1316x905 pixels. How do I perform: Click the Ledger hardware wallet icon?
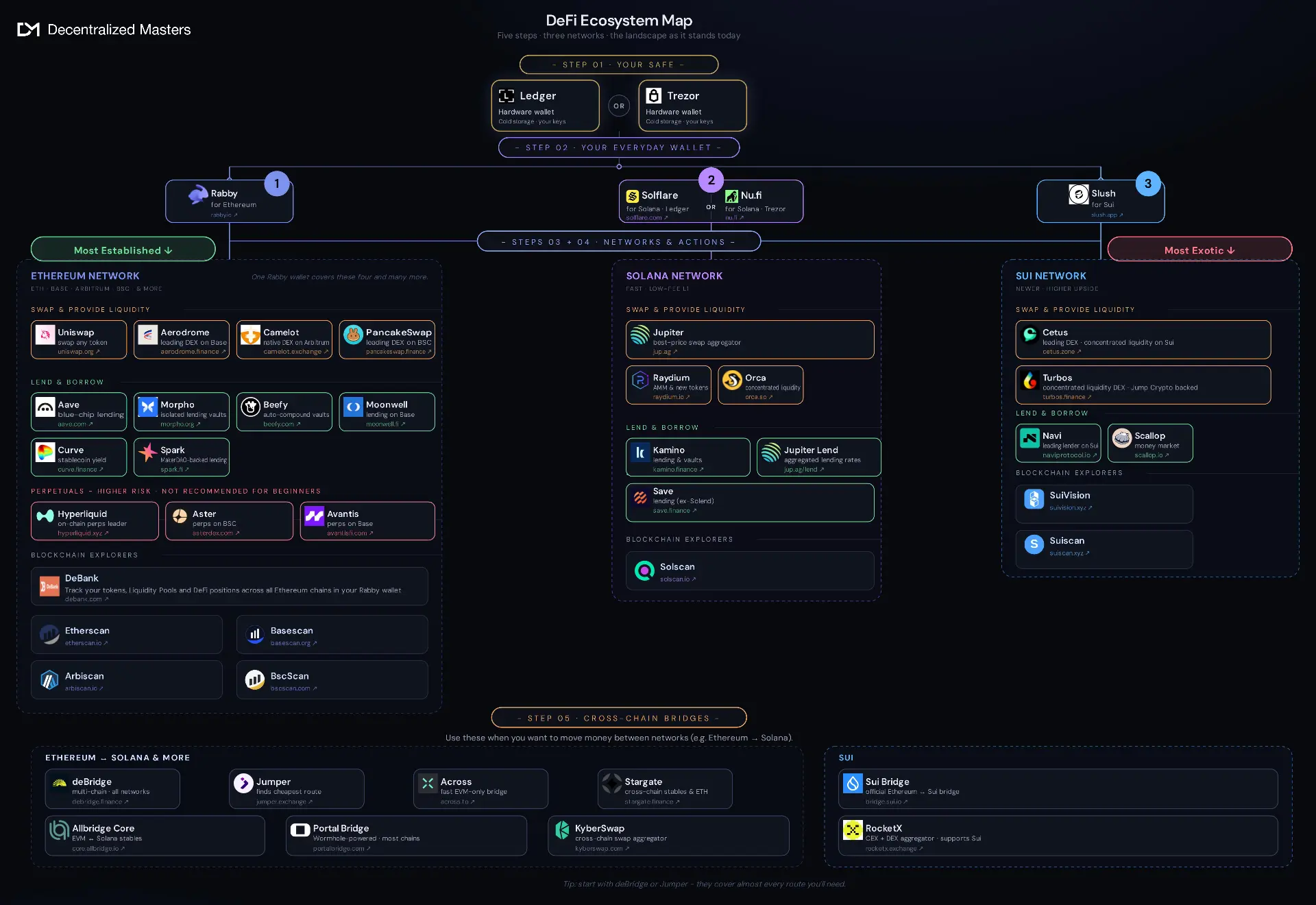tap(507, 96)
